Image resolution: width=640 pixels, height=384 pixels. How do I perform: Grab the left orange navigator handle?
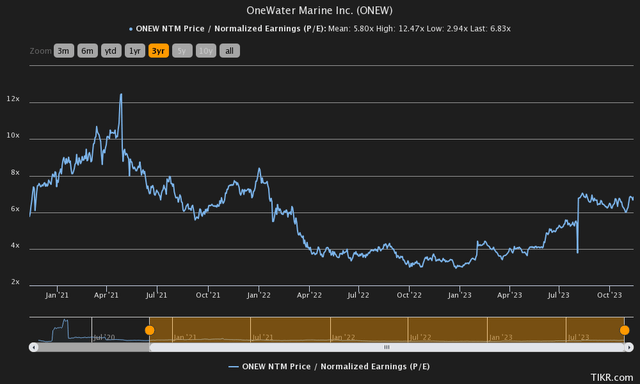[150, 330]
